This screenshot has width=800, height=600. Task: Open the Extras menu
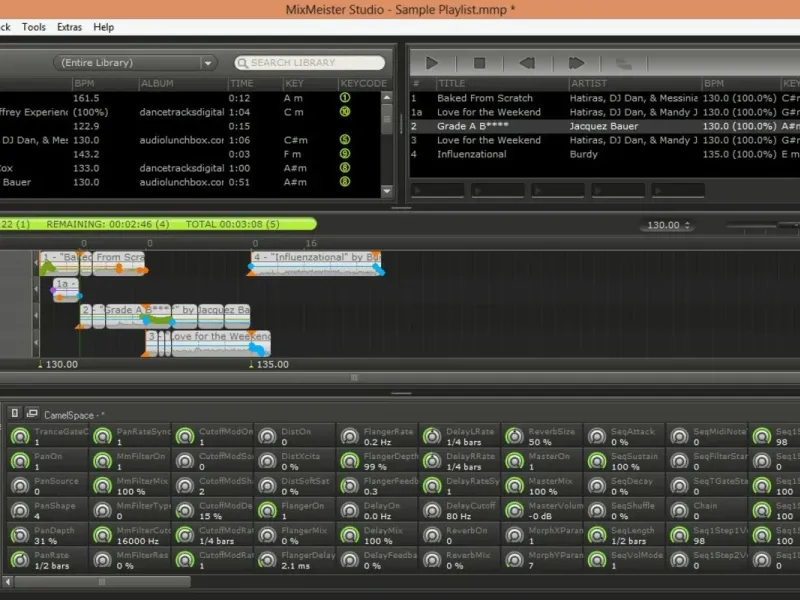tap(70, 27)
